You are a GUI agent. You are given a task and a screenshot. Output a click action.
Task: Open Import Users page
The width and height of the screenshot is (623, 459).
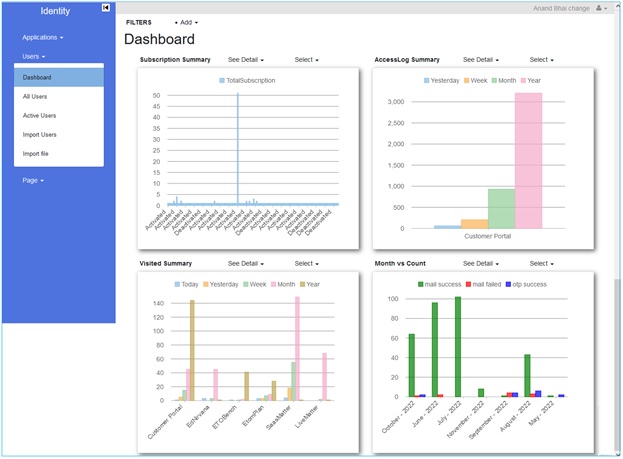click(40, 134)
